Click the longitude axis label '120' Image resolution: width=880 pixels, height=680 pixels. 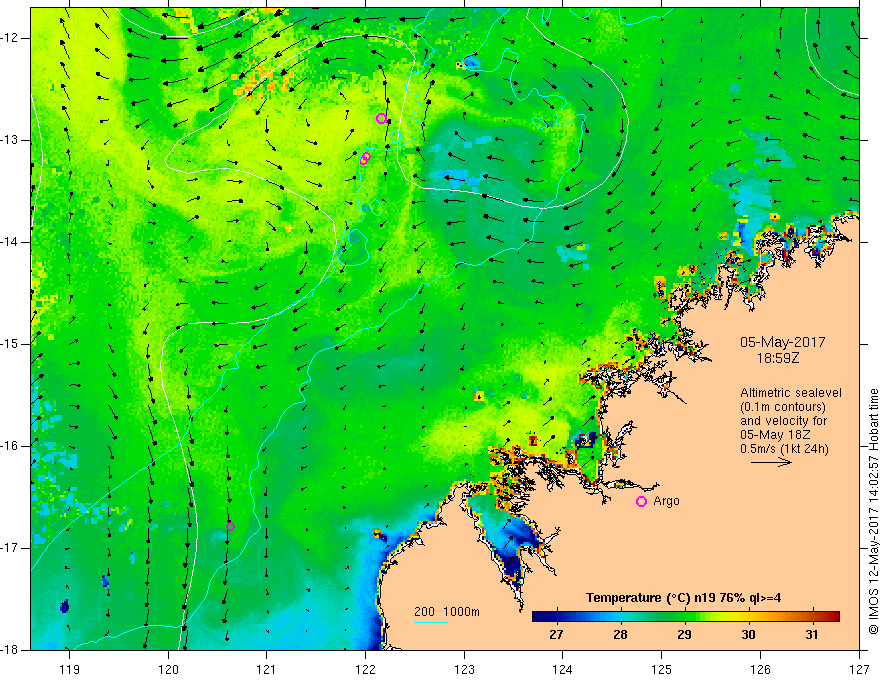pyautogui.click(x=168, y=669)
